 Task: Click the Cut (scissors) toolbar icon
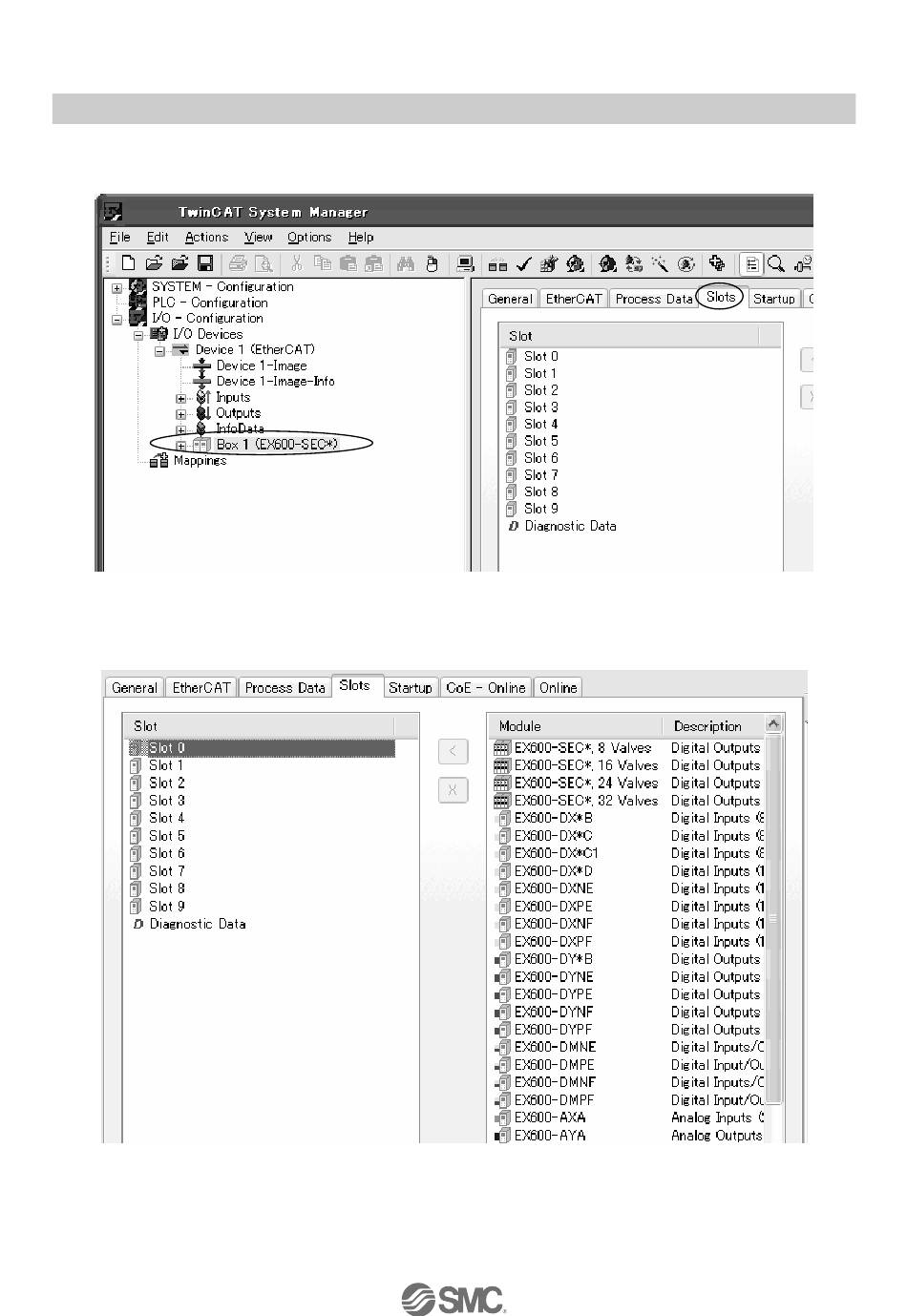pyautogui.click(x=296, y=263)
